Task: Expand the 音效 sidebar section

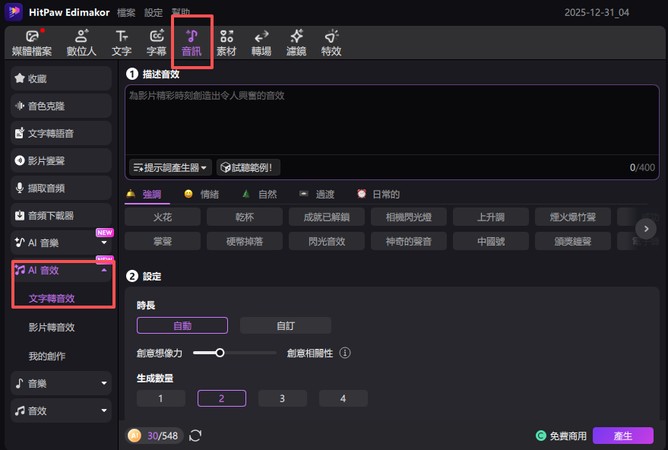Action: [x=104, y=410]
